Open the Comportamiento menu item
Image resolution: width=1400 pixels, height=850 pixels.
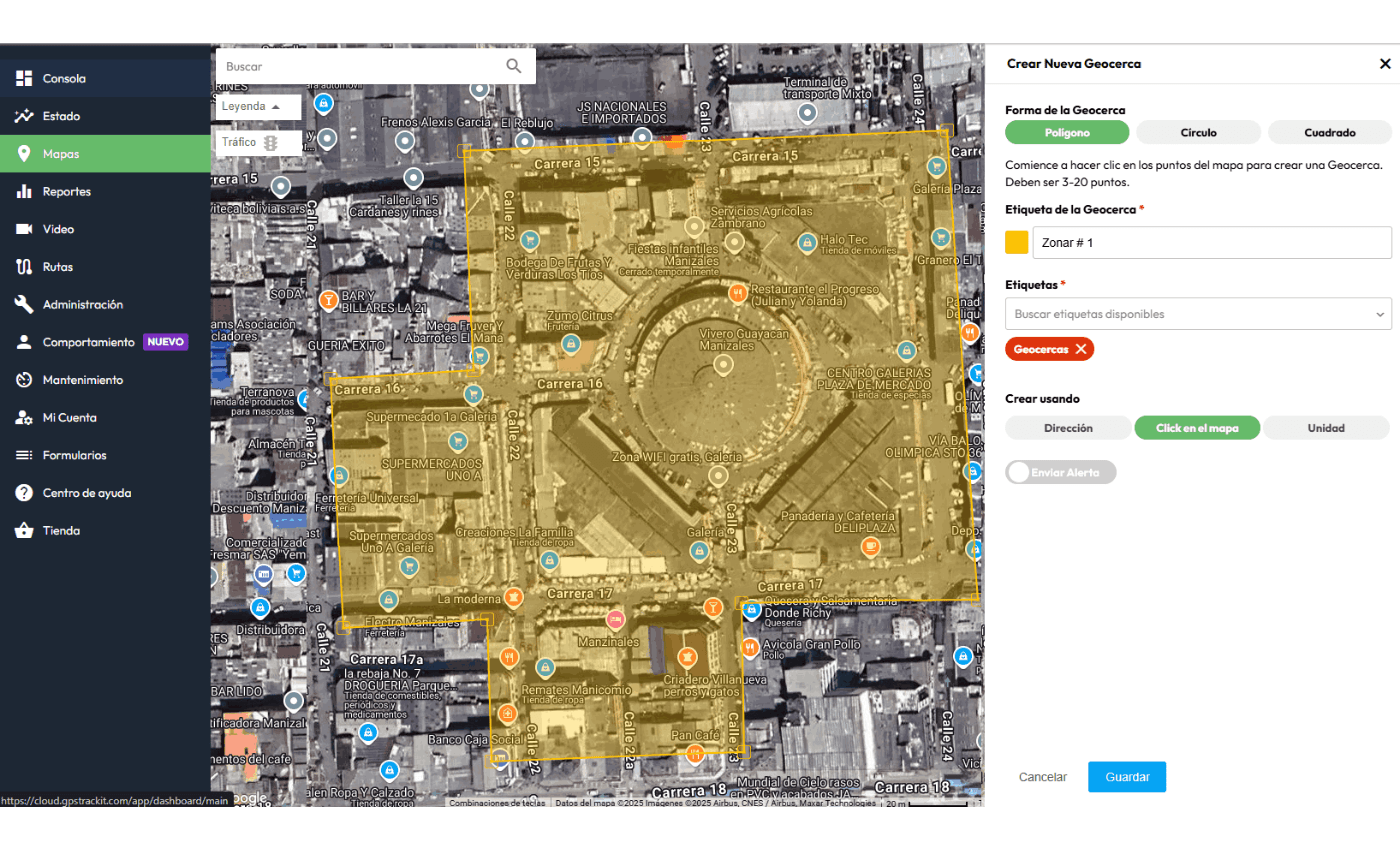pos(105,342)
